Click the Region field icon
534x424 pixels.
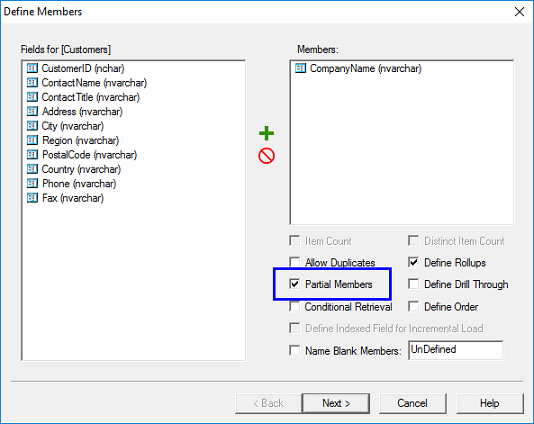click(x=32, y=140)
